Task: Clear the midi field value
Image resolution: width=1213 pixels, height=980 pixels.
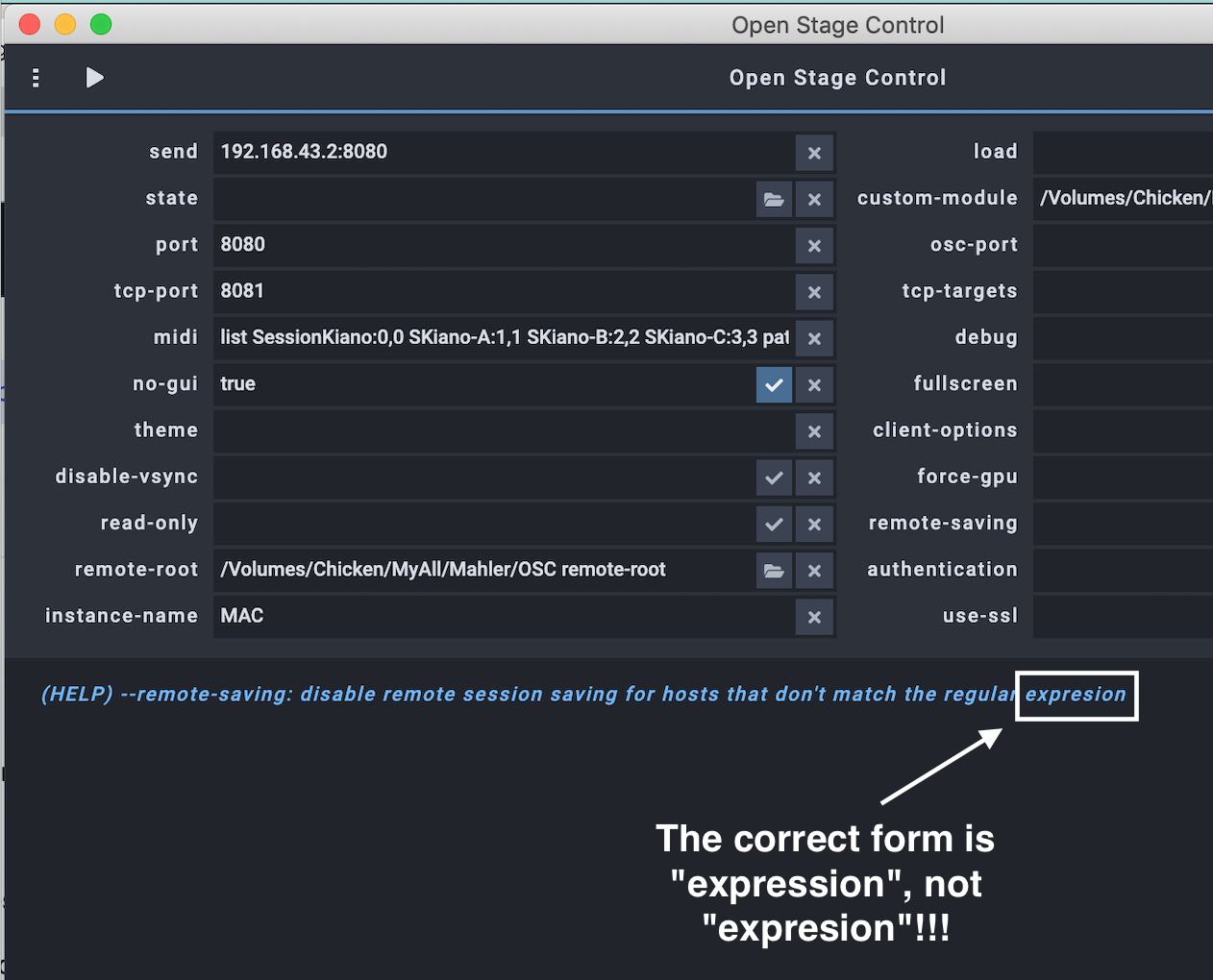Action: tap(814, 338)
